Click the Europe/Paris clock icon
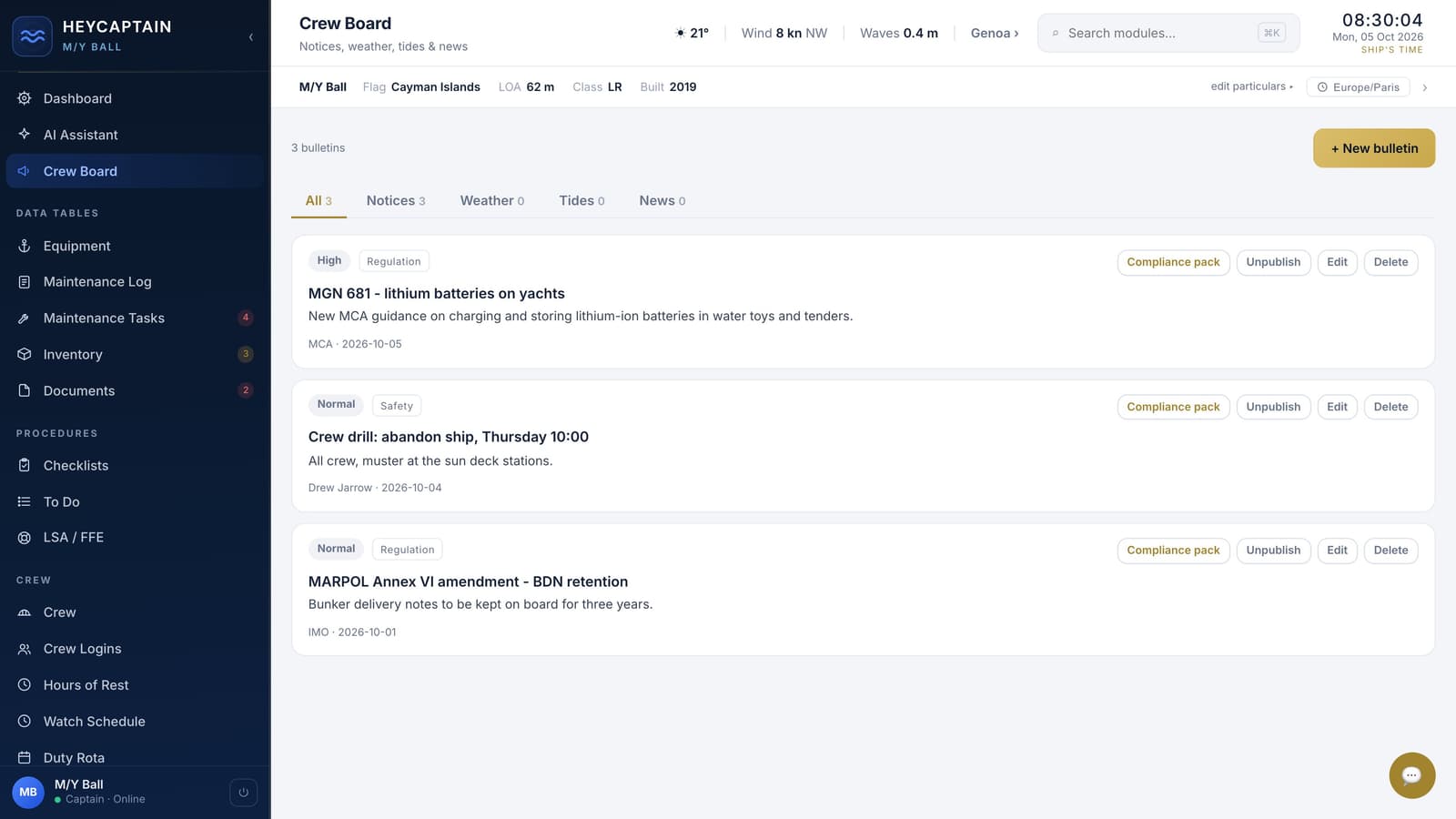Screen dimensions: 1456x819 [x=1322, y=87]
